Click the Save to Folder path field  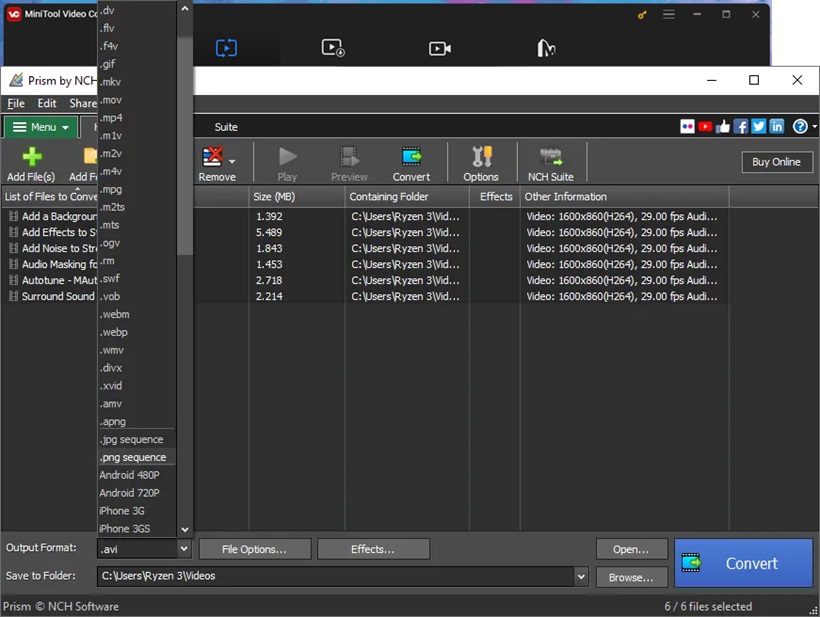336,576
